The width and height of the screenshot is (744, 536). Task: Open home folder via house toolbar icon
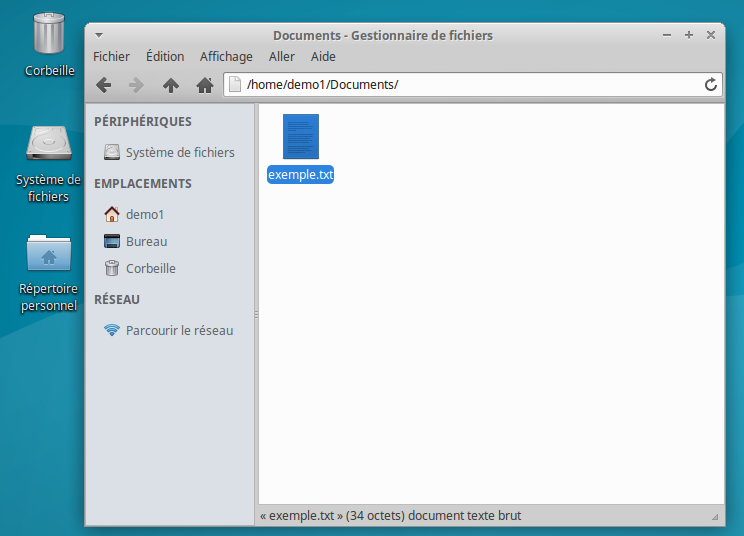click(x=205, y=85)
